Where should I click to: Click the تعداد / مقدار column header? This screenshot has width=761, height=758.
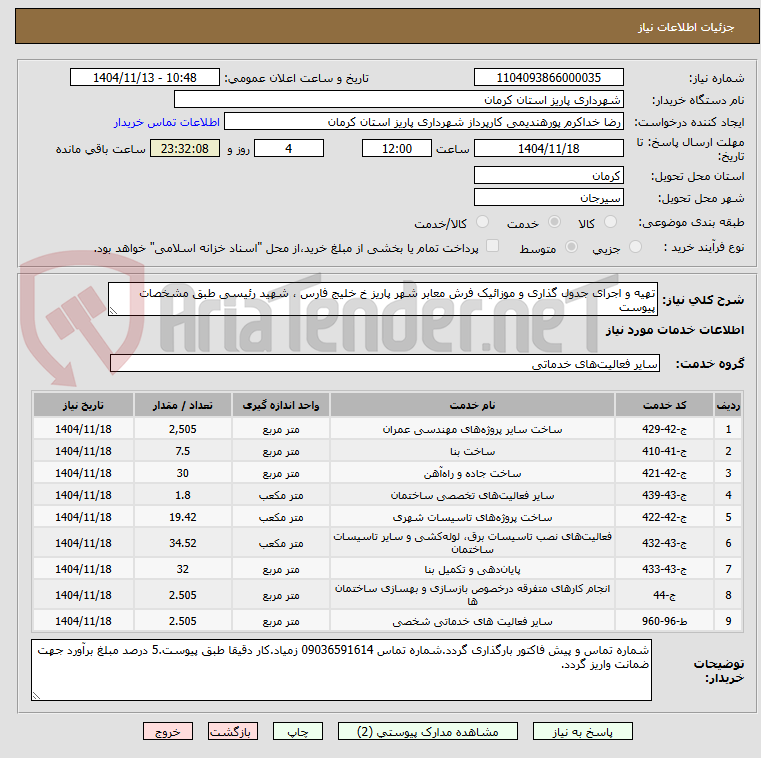click(182, 405)
